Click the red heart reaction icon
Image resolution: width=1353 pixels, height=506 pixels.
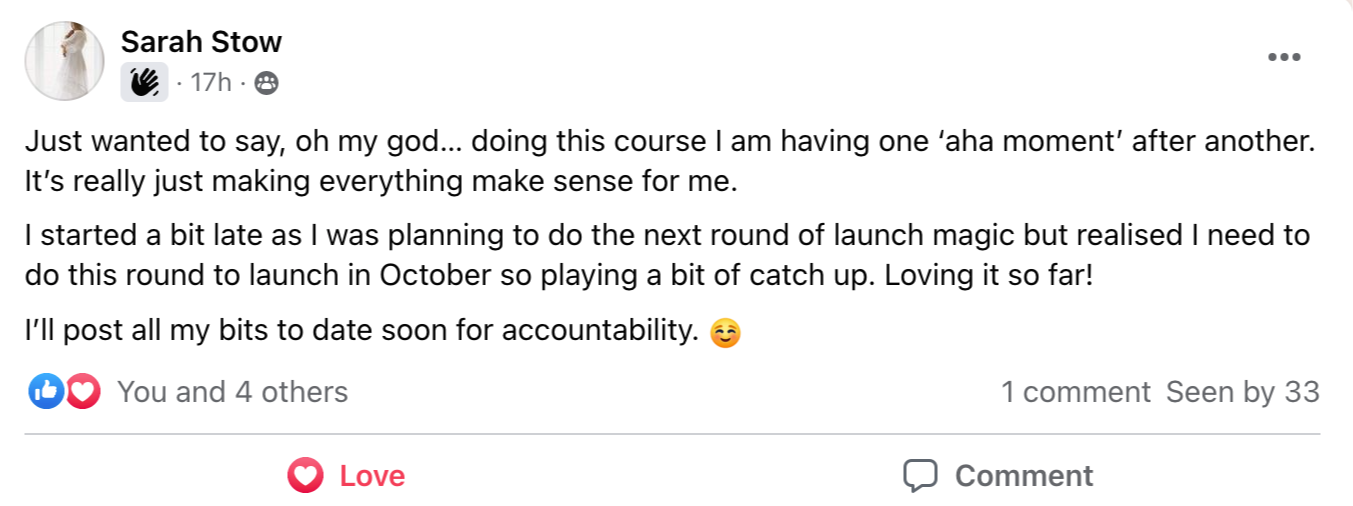83,392
